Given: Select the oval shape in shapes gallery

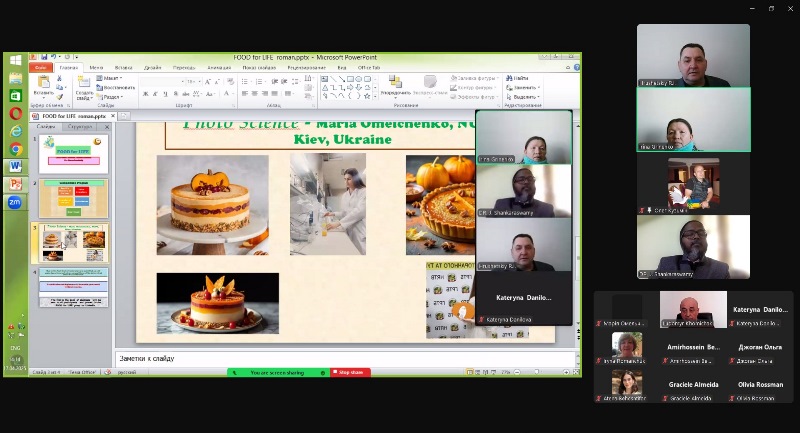Looking at the screenshot, I should (359, 79).
